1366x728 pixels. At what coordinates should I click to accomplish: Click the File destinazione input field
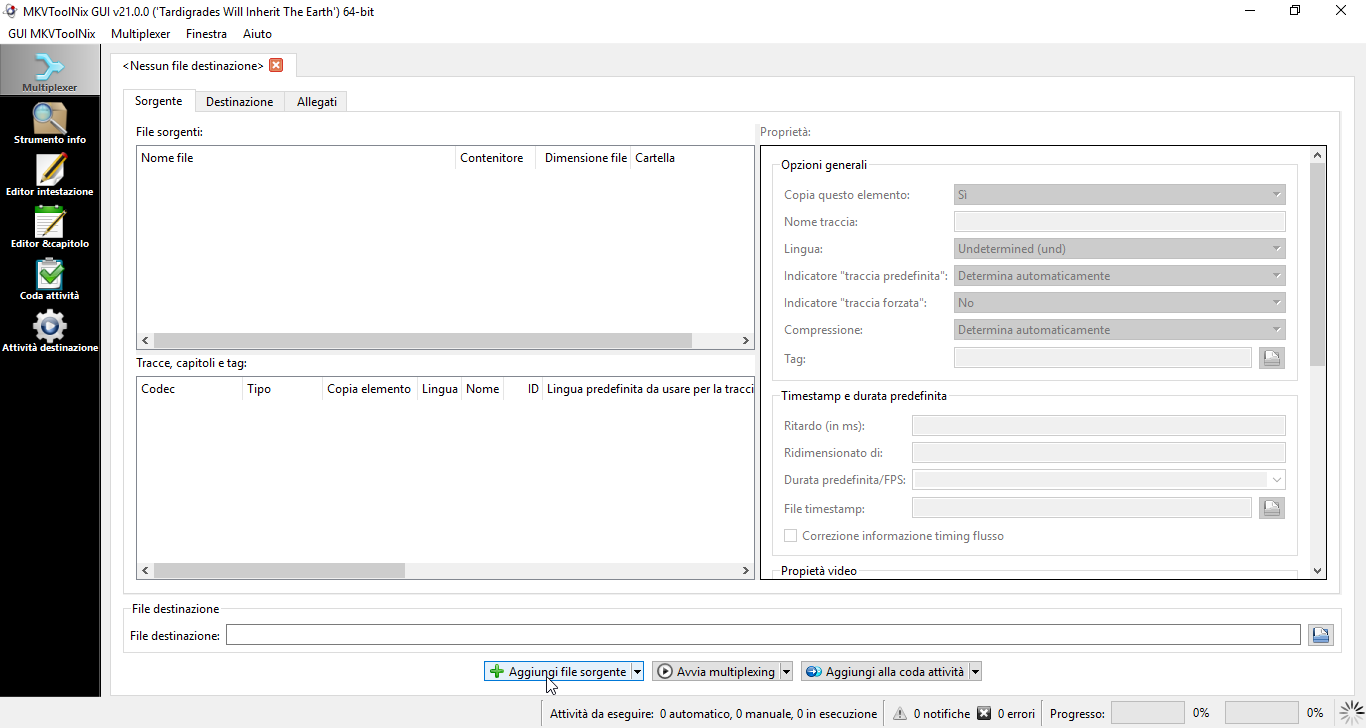coord(763,635)
